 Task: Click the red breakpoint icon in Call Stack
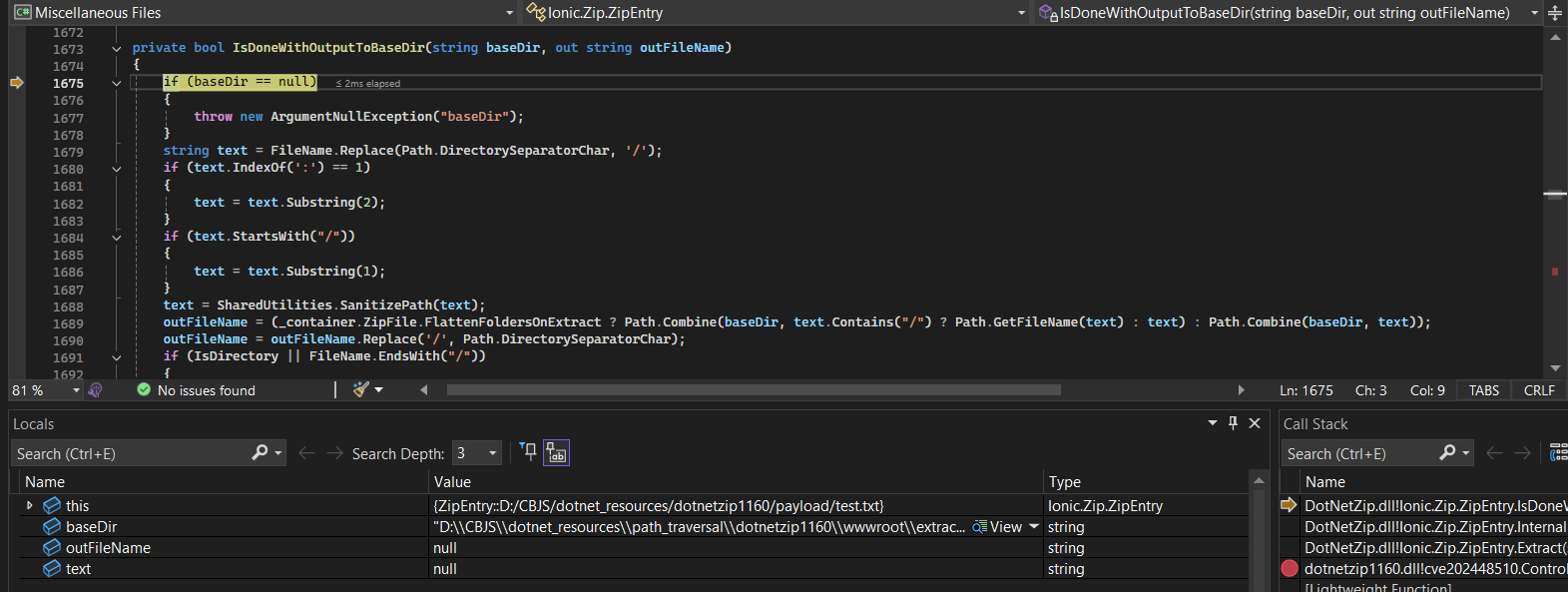[1290, 568]
